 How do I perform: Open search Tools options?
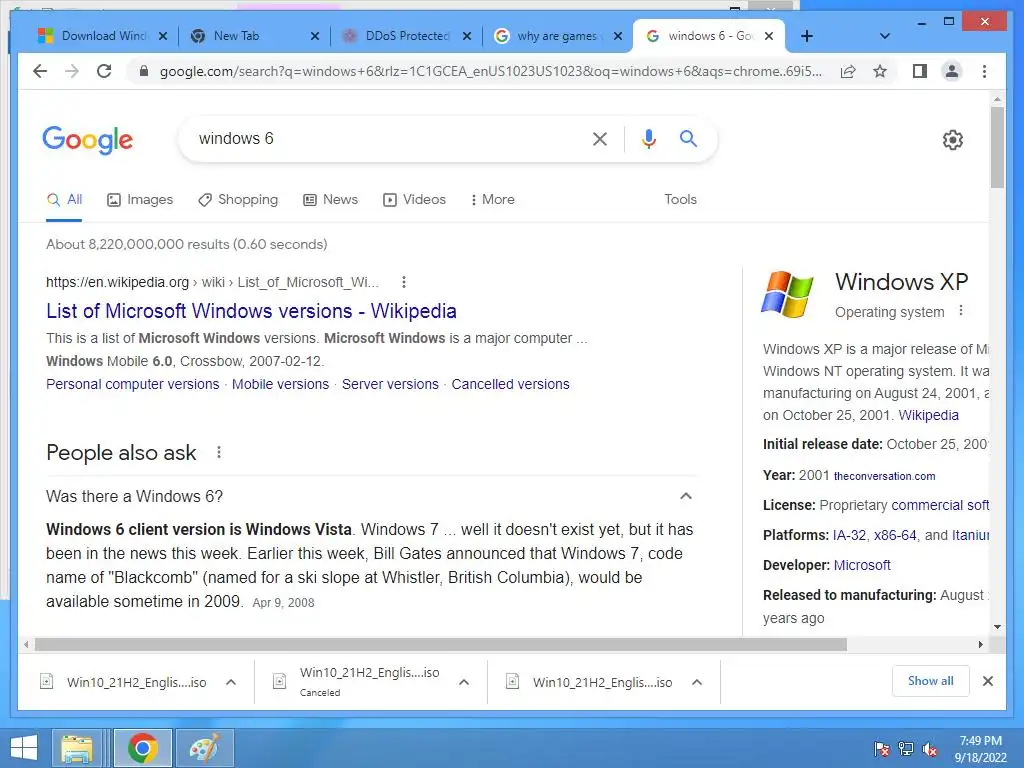[680, 200]
